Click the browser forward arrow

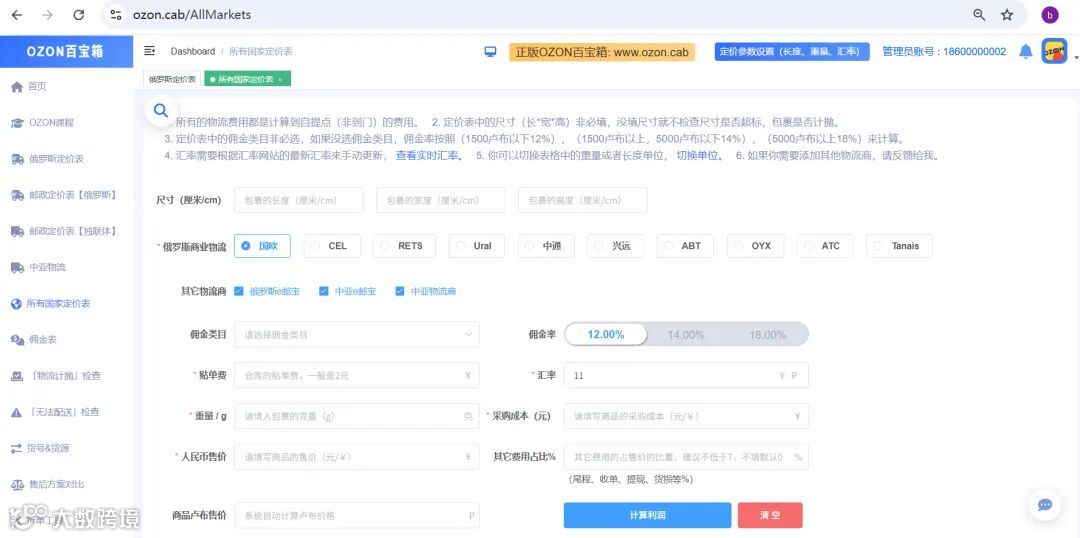pos(48,14)
